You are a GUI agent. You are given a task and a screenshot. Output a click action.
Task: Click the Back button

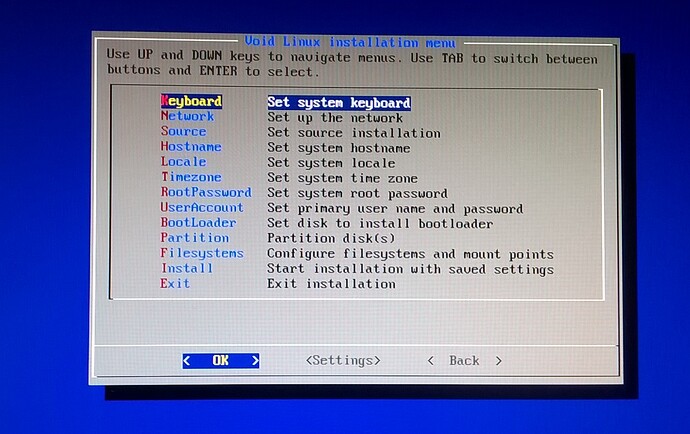(464, 361)
